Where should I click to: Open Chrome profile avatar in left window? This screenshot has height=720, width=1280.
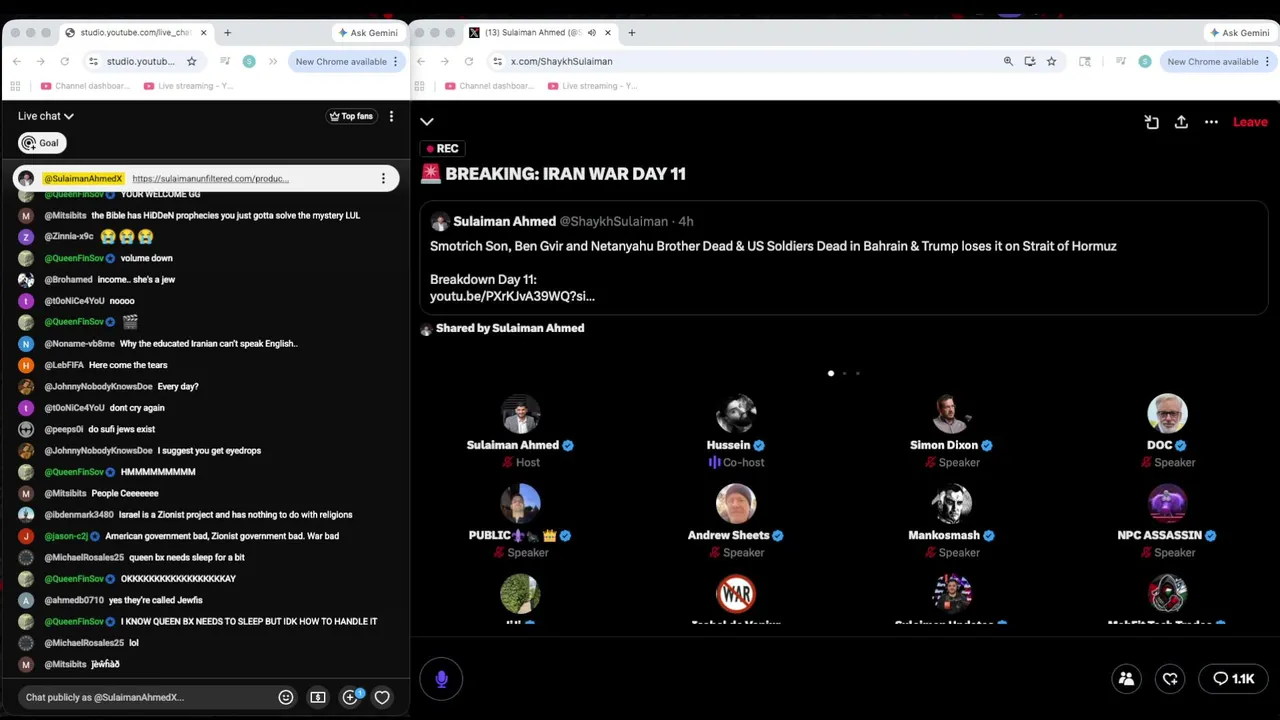(249, 61)
